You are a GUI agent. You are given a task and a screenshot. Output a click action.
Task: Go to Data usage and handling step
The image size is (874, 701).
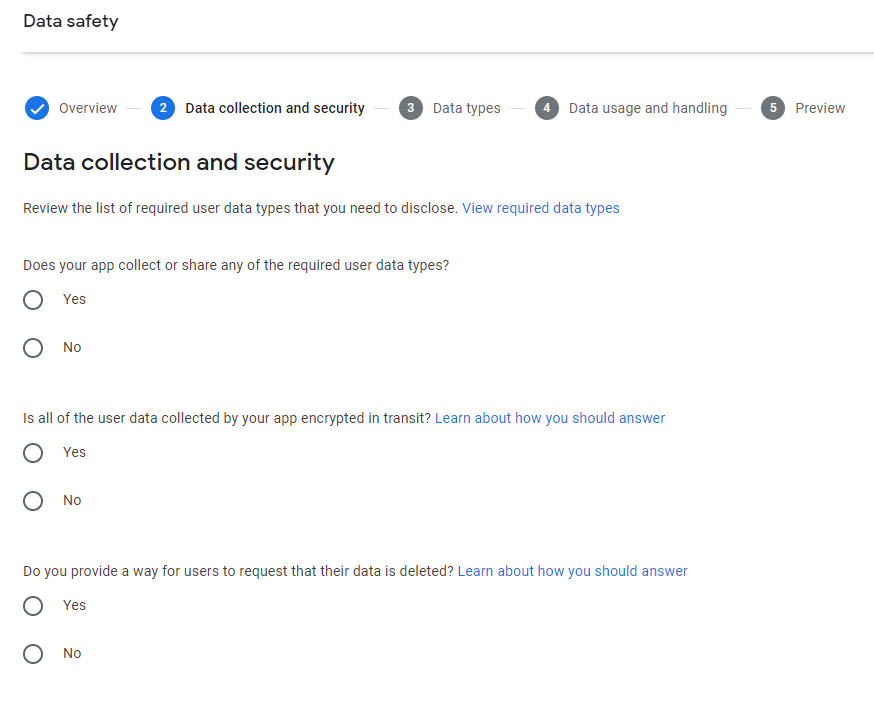pyautogui.click(x=648, y=108)
